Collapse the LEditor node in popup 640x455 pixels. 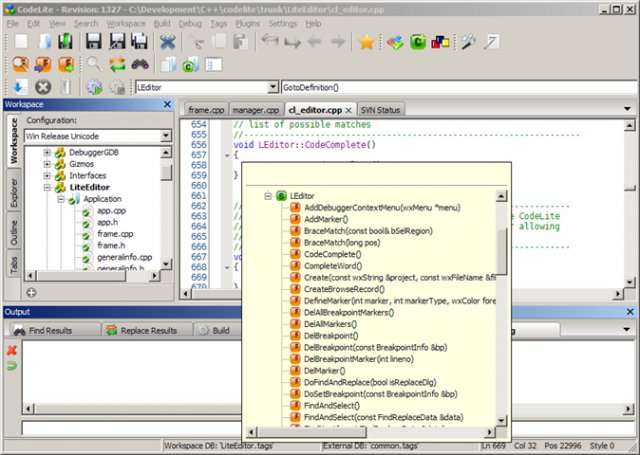point(268,196)
